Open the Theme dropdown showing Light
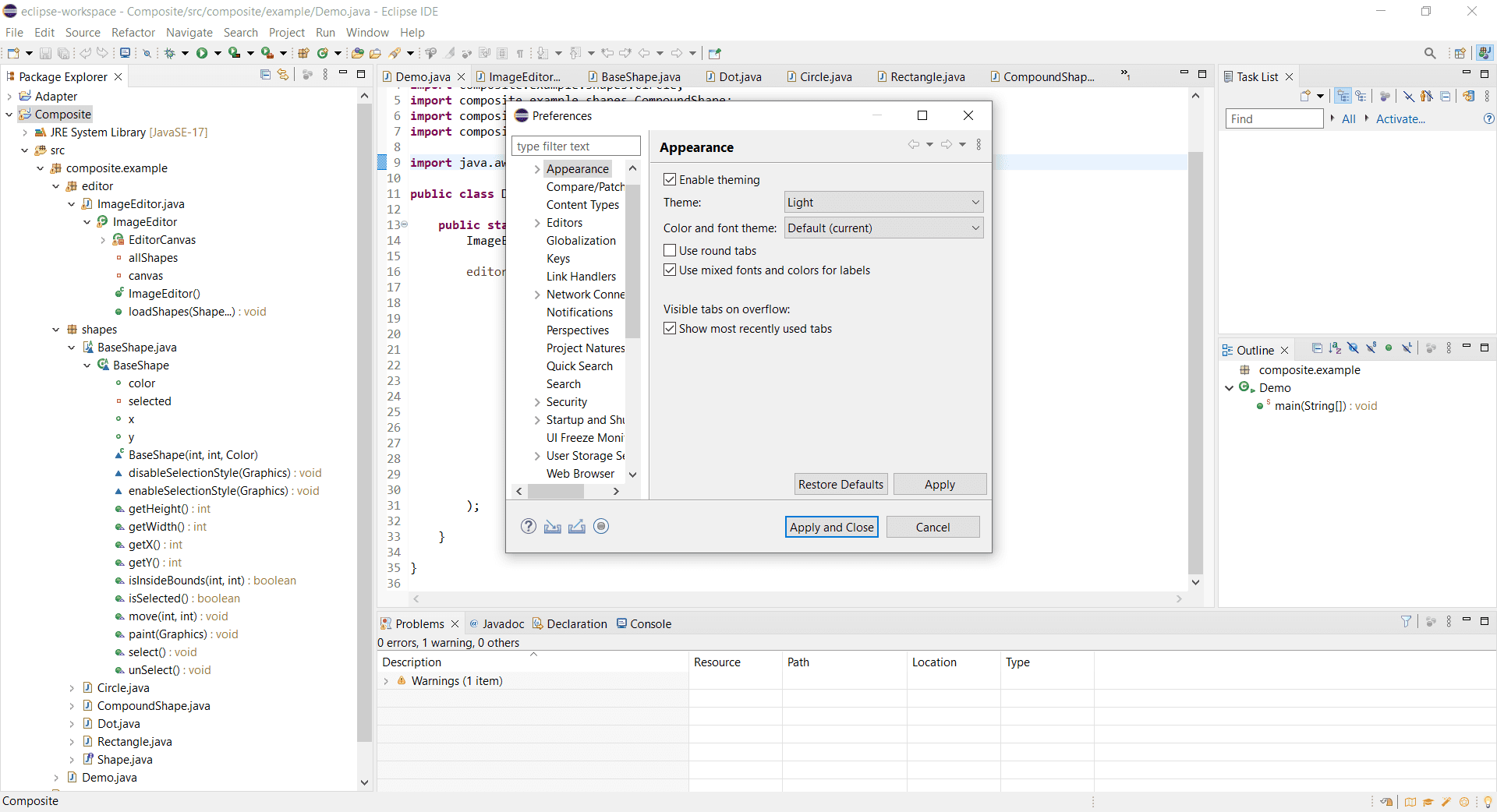 (883, 202)
